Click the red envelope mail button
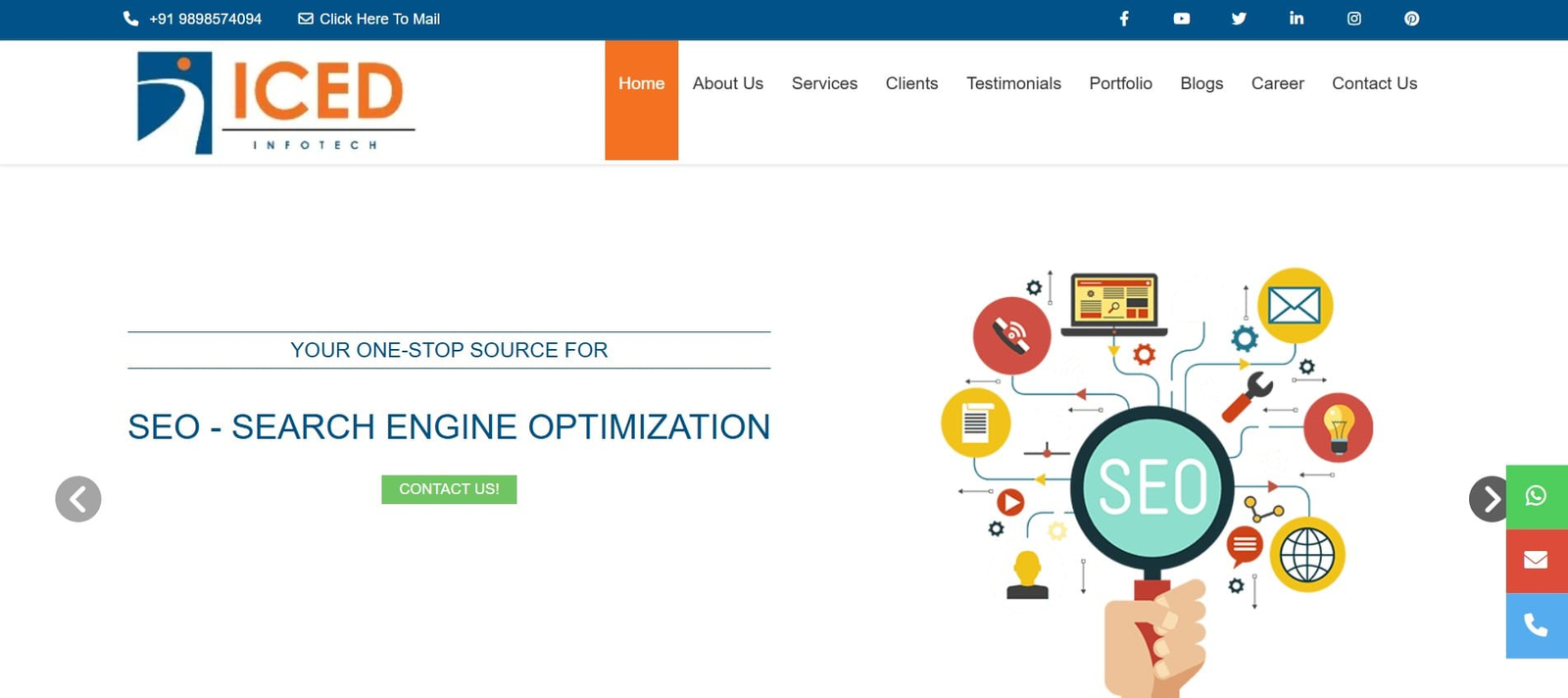The image size is (1568, 698). (x=1536, y=560)
